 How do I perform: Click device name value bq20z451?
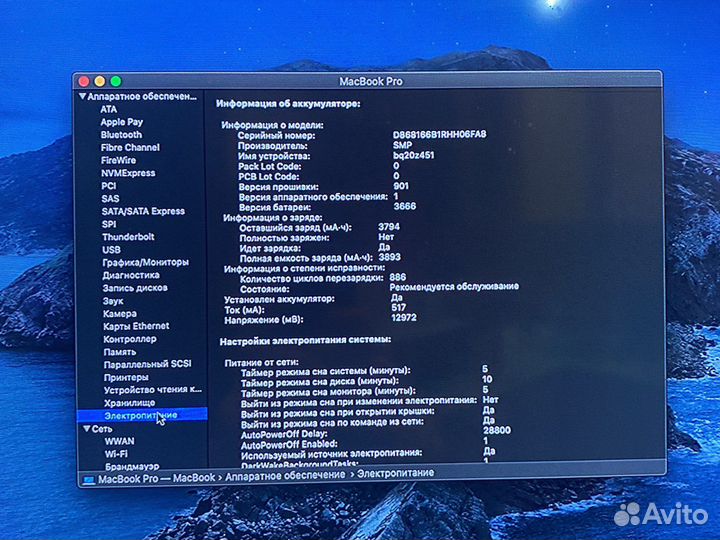pos(413,155)
